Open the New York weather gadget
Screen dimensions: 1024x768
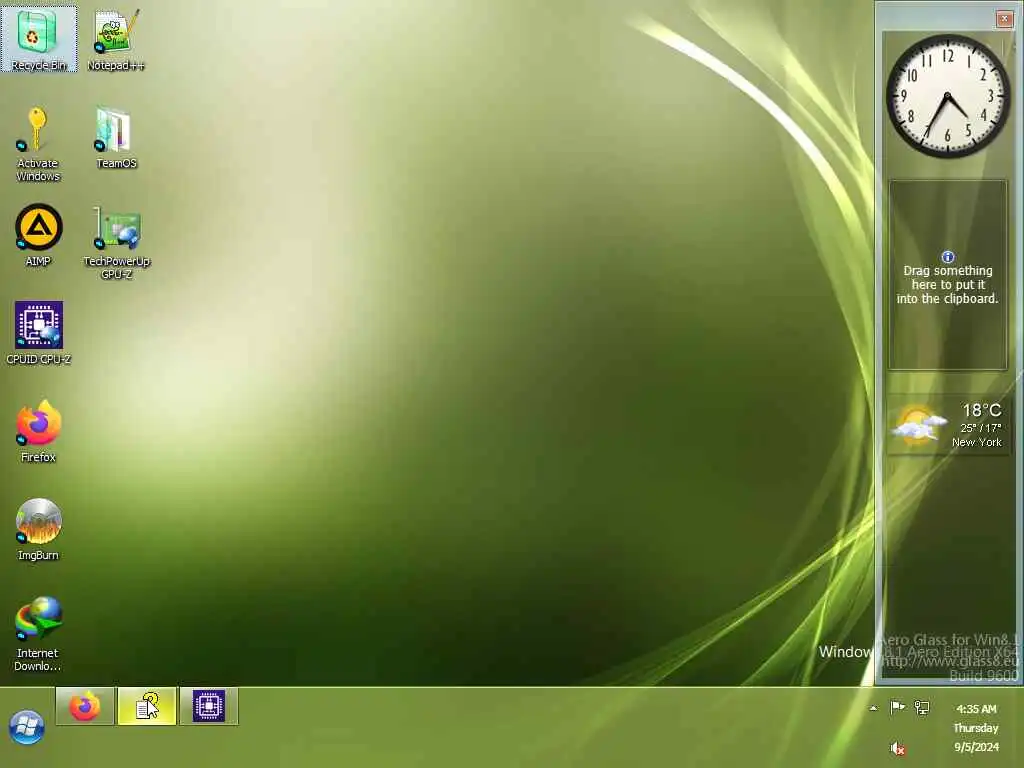coord(948,425)
